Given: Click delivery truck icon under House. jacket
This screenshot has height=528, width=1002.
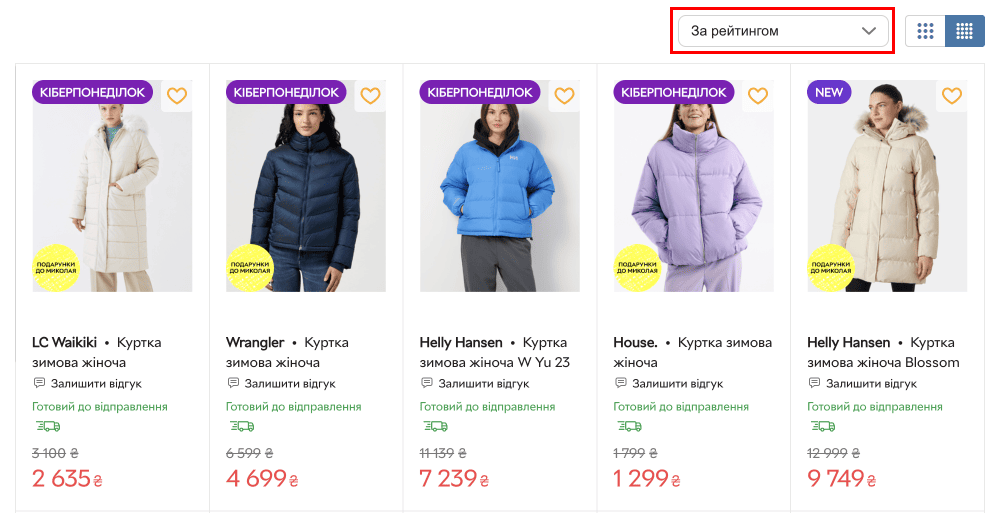Looking at the screenshot, I should (x=627, y=426).
